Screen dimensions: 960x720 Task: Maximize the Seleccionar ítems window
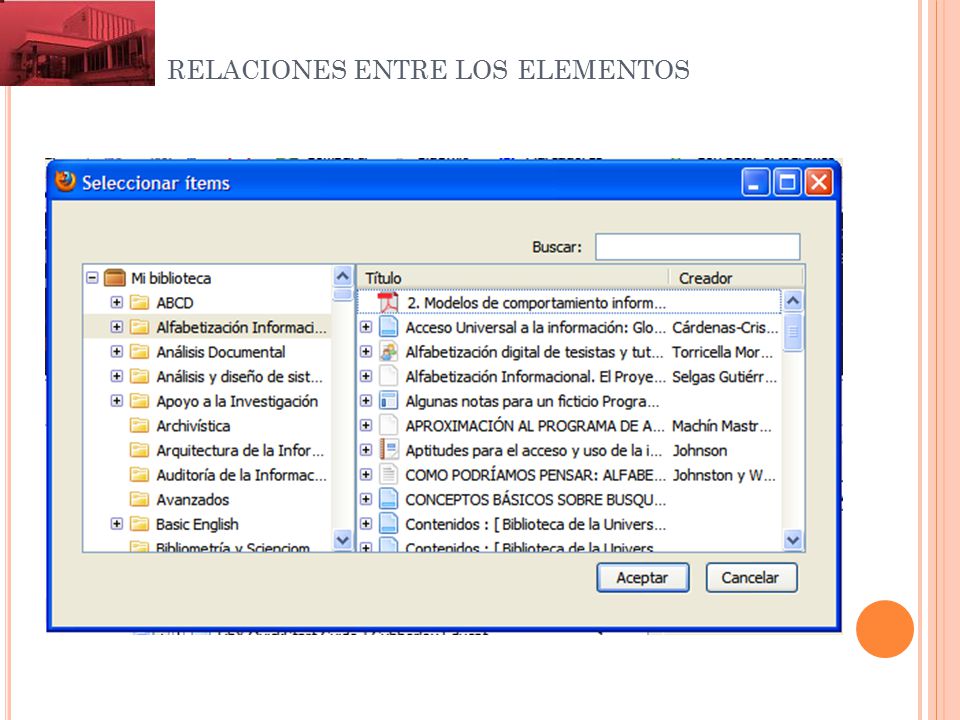(787, 182)
